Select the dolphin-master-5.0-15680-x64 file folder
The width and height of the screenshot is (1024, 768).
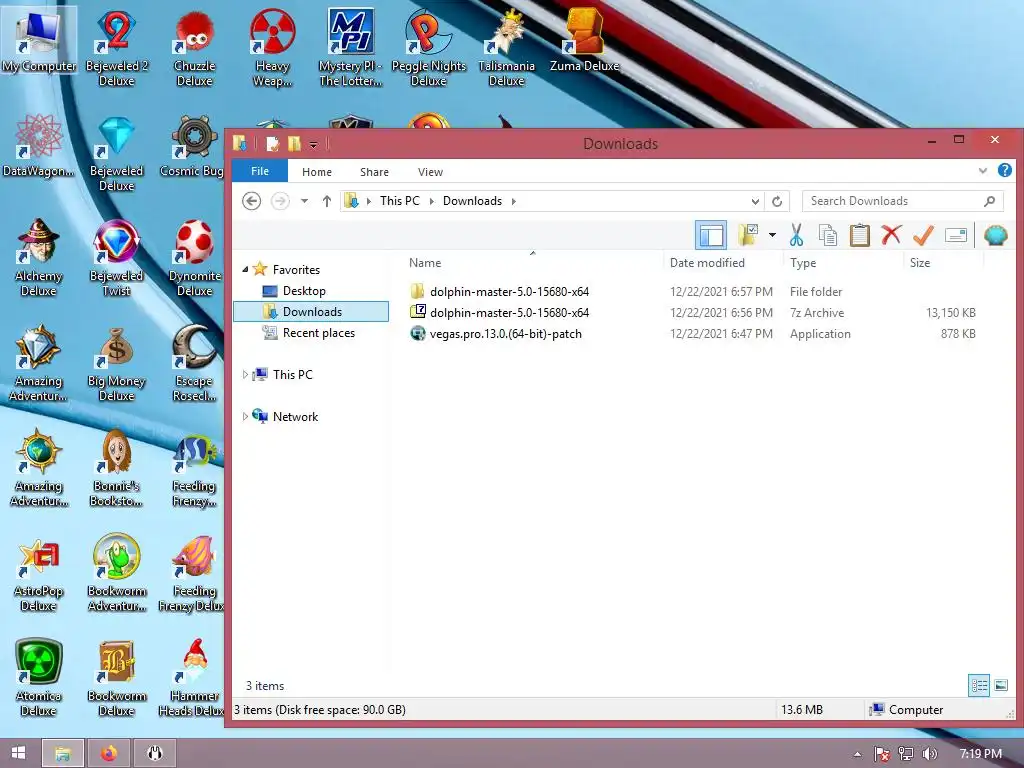click(x=509, y=291)
